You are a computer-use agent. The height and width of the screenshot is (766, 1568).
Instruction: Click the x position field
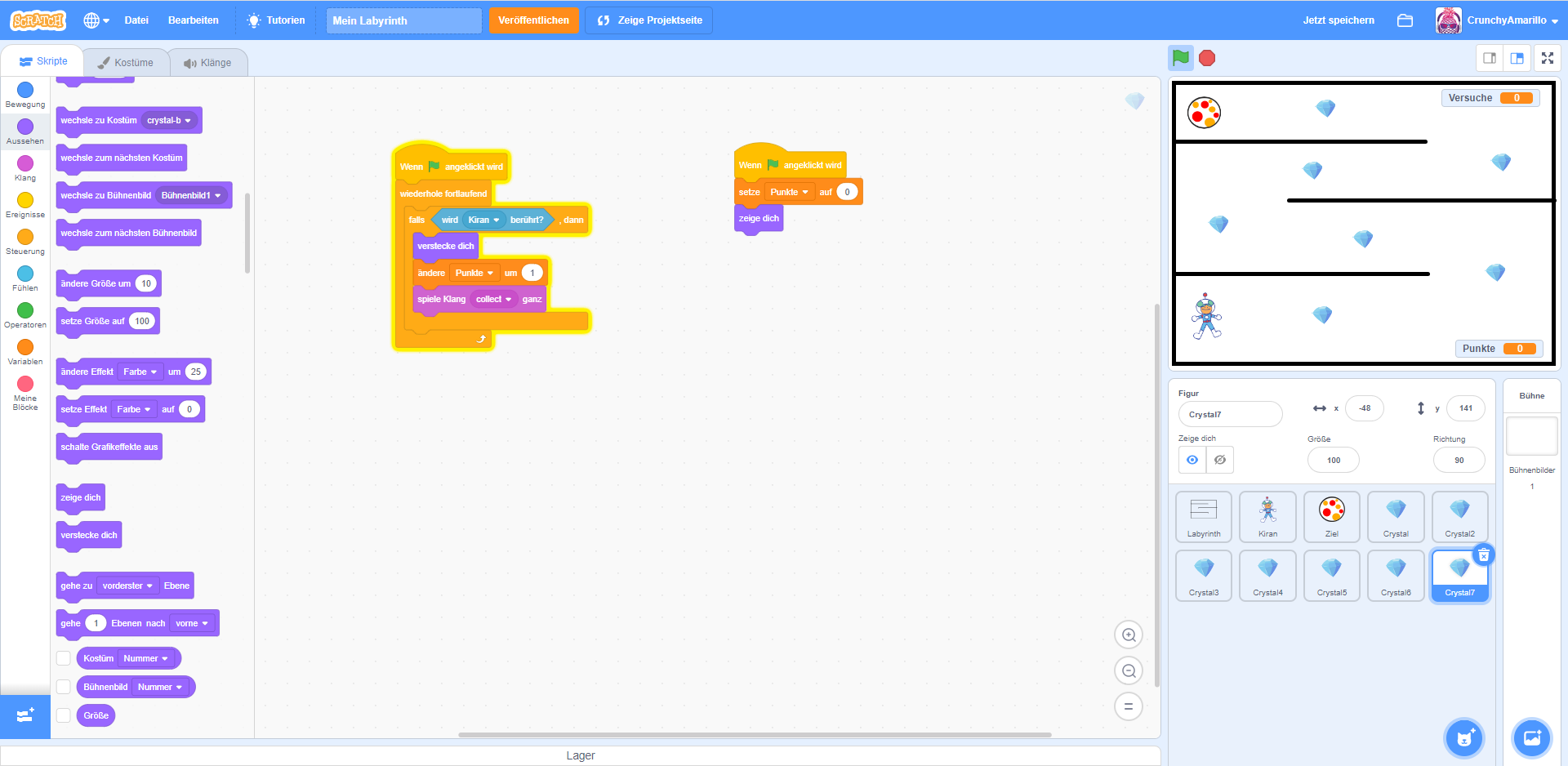pyautogui.click(x=1365, y=408)
